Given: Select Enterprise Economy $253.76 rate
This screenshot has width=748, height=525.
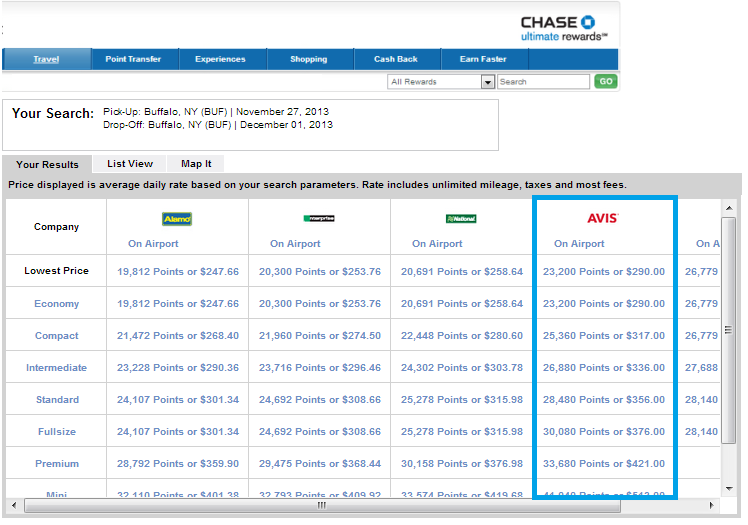Looking at the screenshot, I should pyautogui.click(x=320, y=304).
